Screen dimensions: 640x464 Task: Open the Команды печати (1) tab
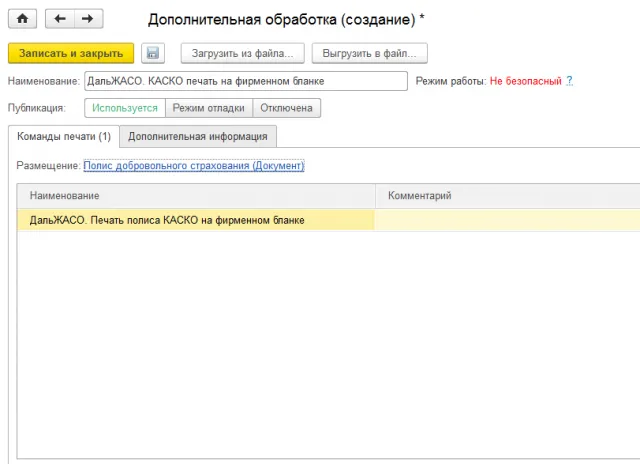click(64, 136)
